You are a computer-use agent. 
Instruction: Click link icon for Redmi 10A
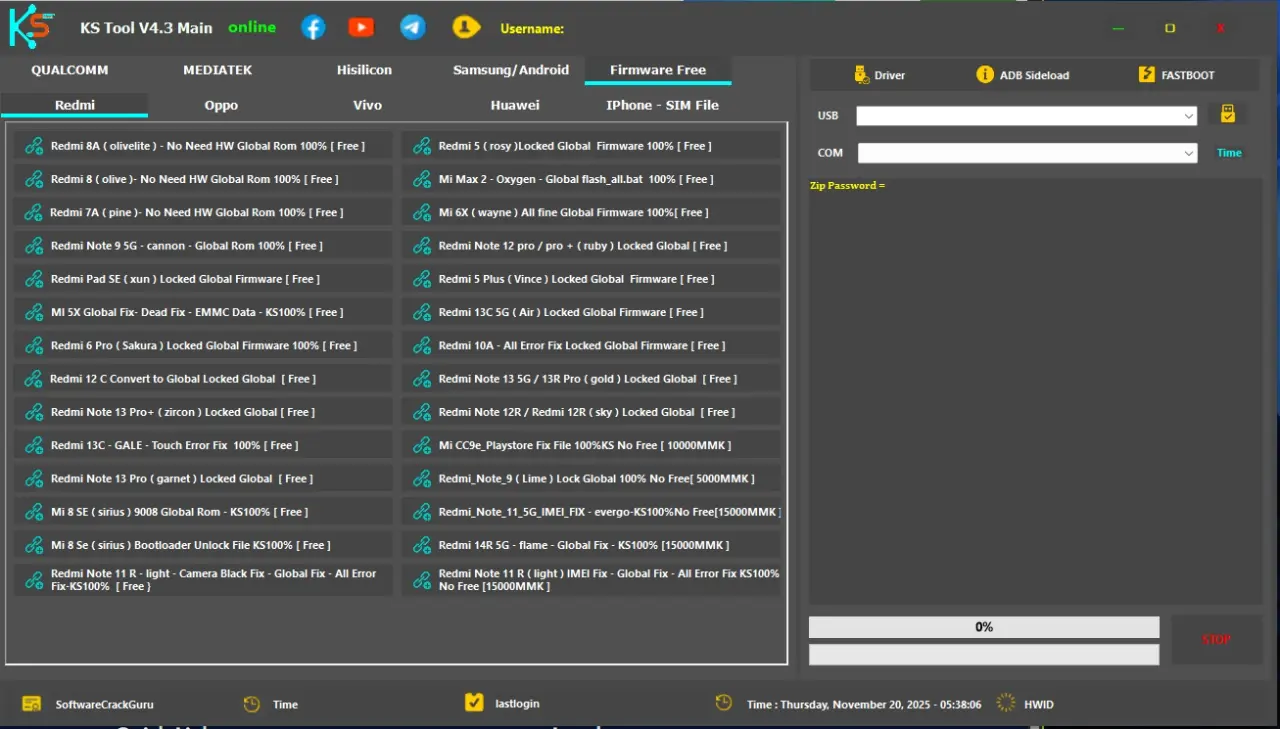(422, 346)
